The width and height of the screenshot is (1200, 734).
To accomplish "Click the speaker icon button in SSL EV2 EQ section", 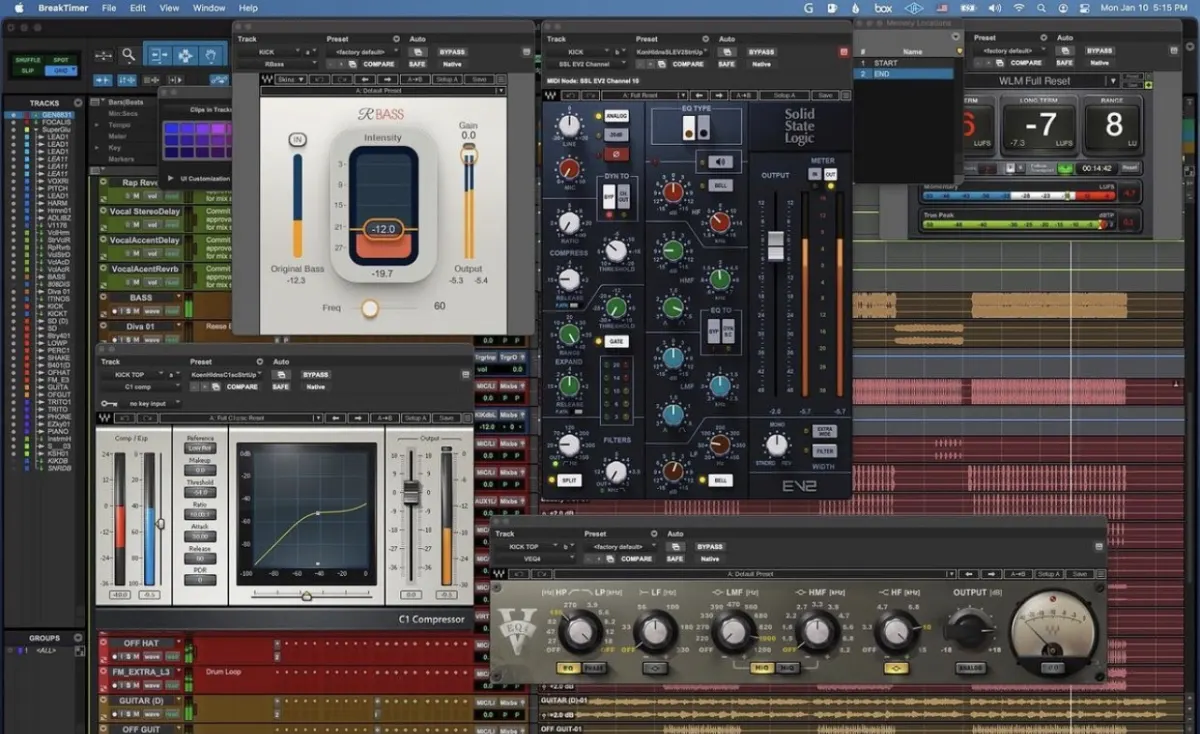I will (720, 161).
